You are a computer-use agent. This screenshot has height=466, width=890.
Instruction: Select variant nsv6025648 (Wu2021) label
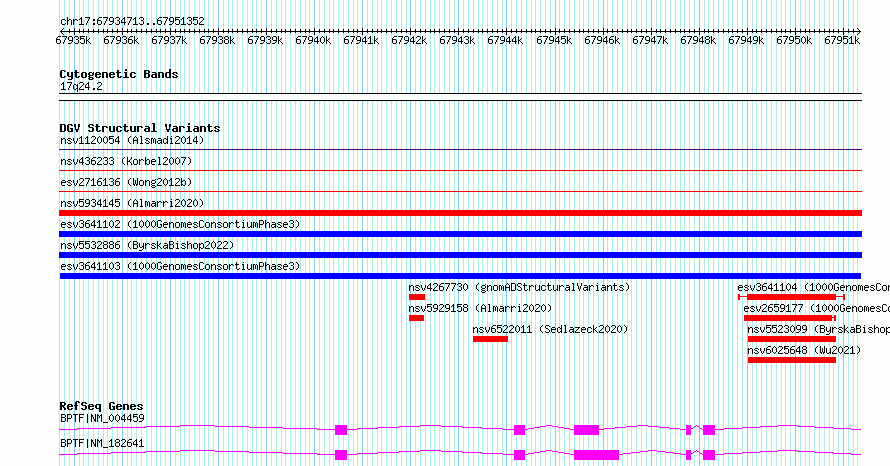(x=804, y=350)
